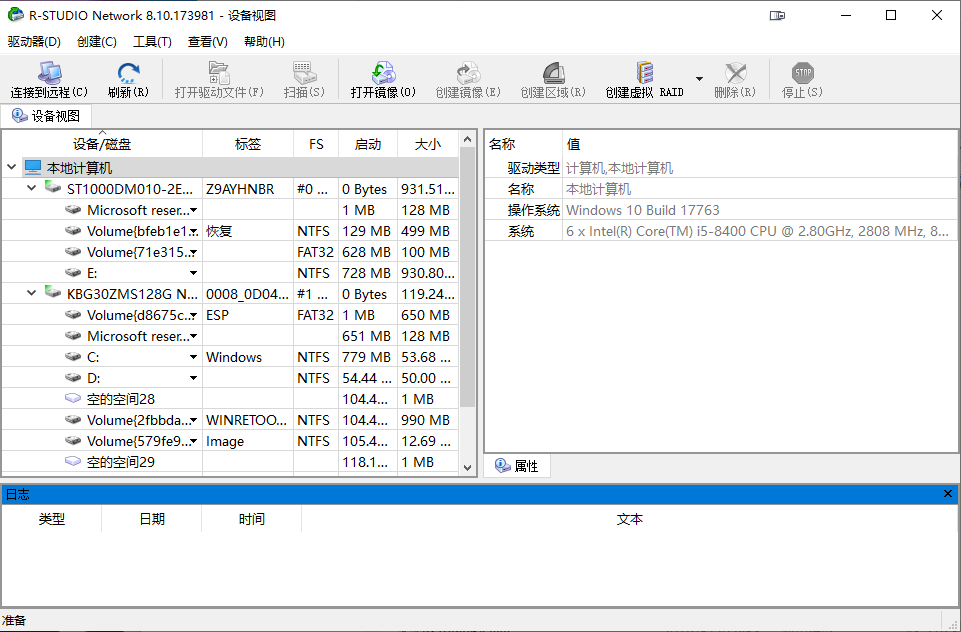Click the ribbon toggle icon in the title bar
Image resolution: width=961 pixels, height=632 pixels.
pos(777,15)
